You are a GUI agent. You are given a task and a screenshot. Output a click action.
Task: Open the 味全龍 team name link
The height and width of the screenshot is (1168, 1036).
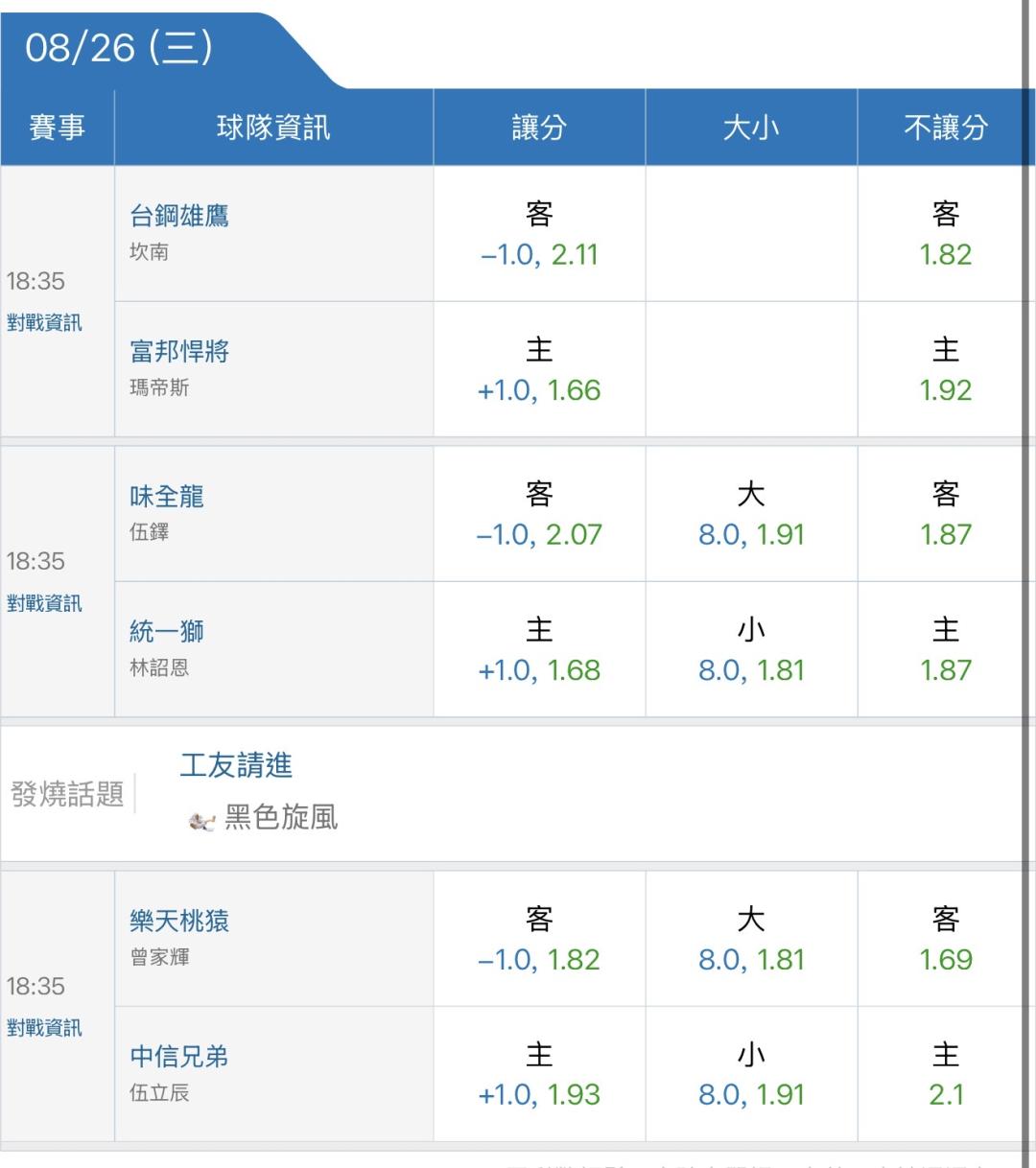click(x=167, y=496)
